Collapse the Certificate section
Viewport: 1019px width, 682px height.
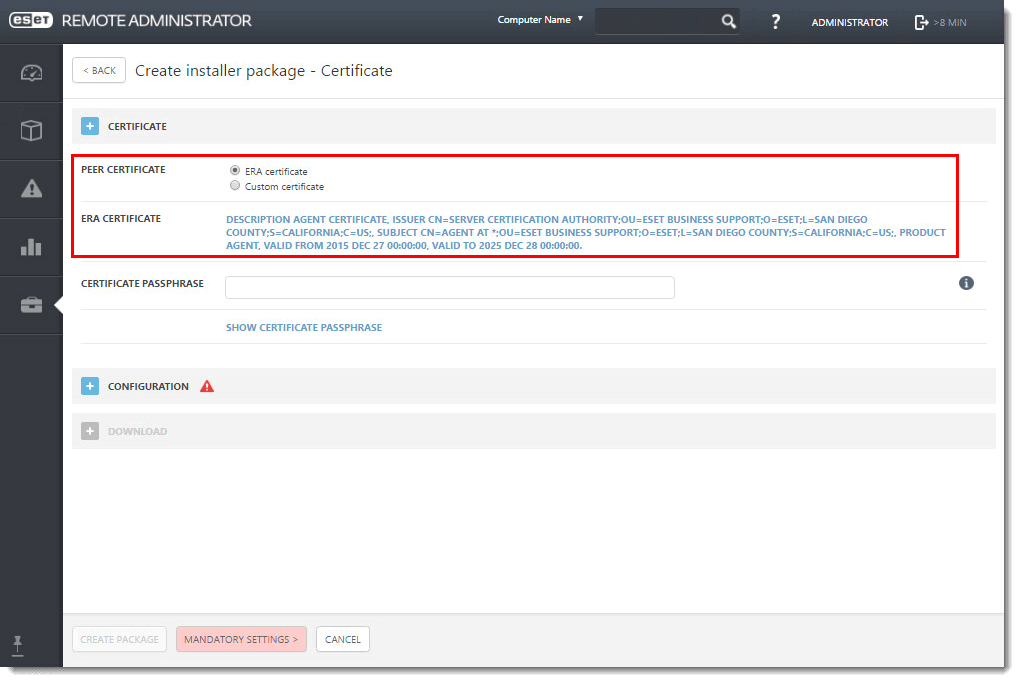pos(90,126)
